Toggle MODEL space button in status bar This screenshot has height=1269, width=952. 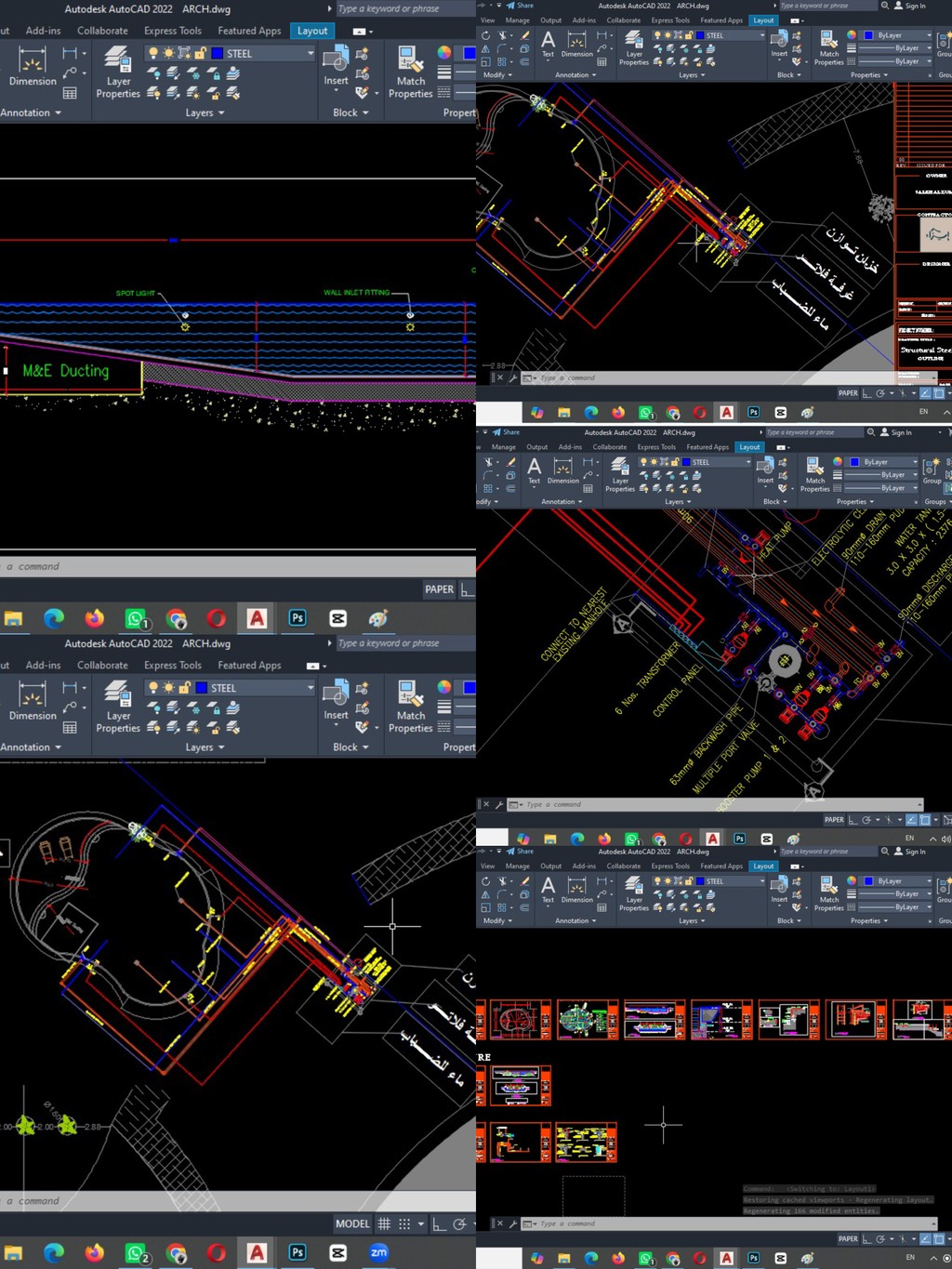click(352, 1223)
